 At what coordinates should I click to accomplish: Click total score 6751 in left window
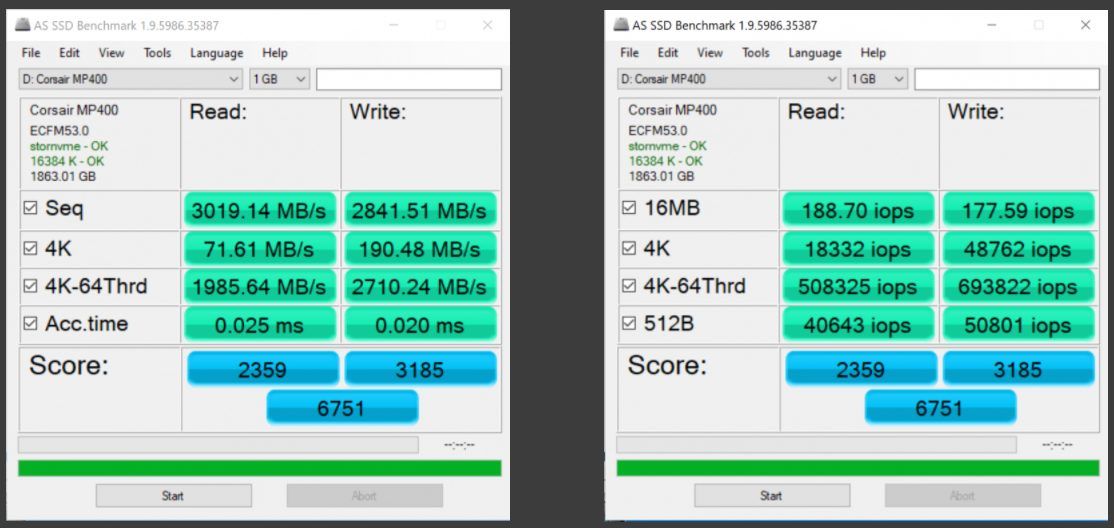click(342, 407)
